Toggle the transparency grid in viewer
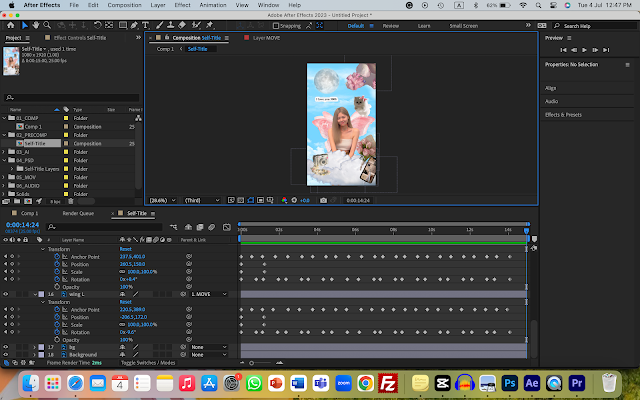The width and height of the screenshot is (640, 400). tap(241, 200)
